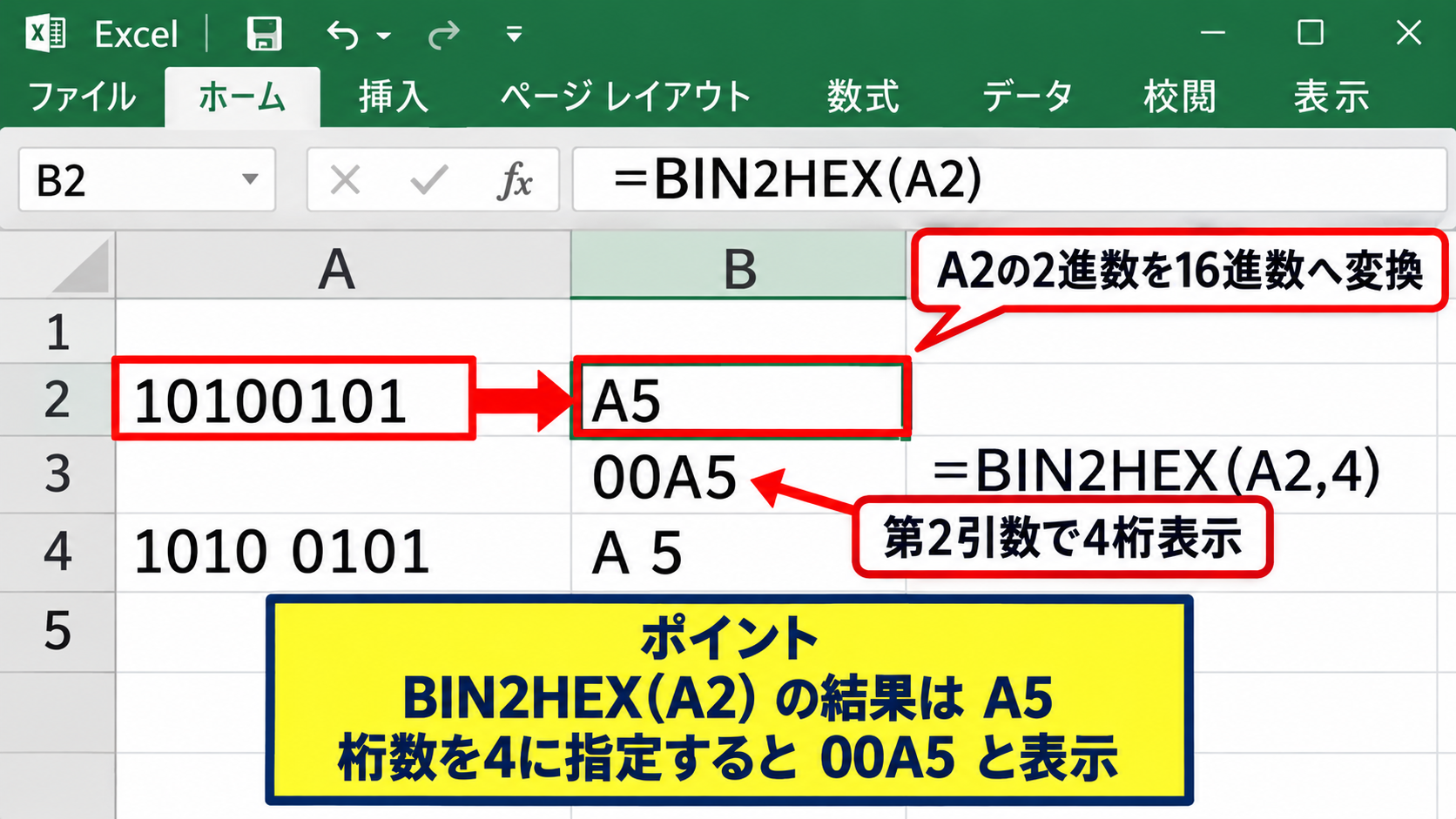Save the workbook with floppy icon
This screenshot has height=819, width=1456.
[264, 34]
